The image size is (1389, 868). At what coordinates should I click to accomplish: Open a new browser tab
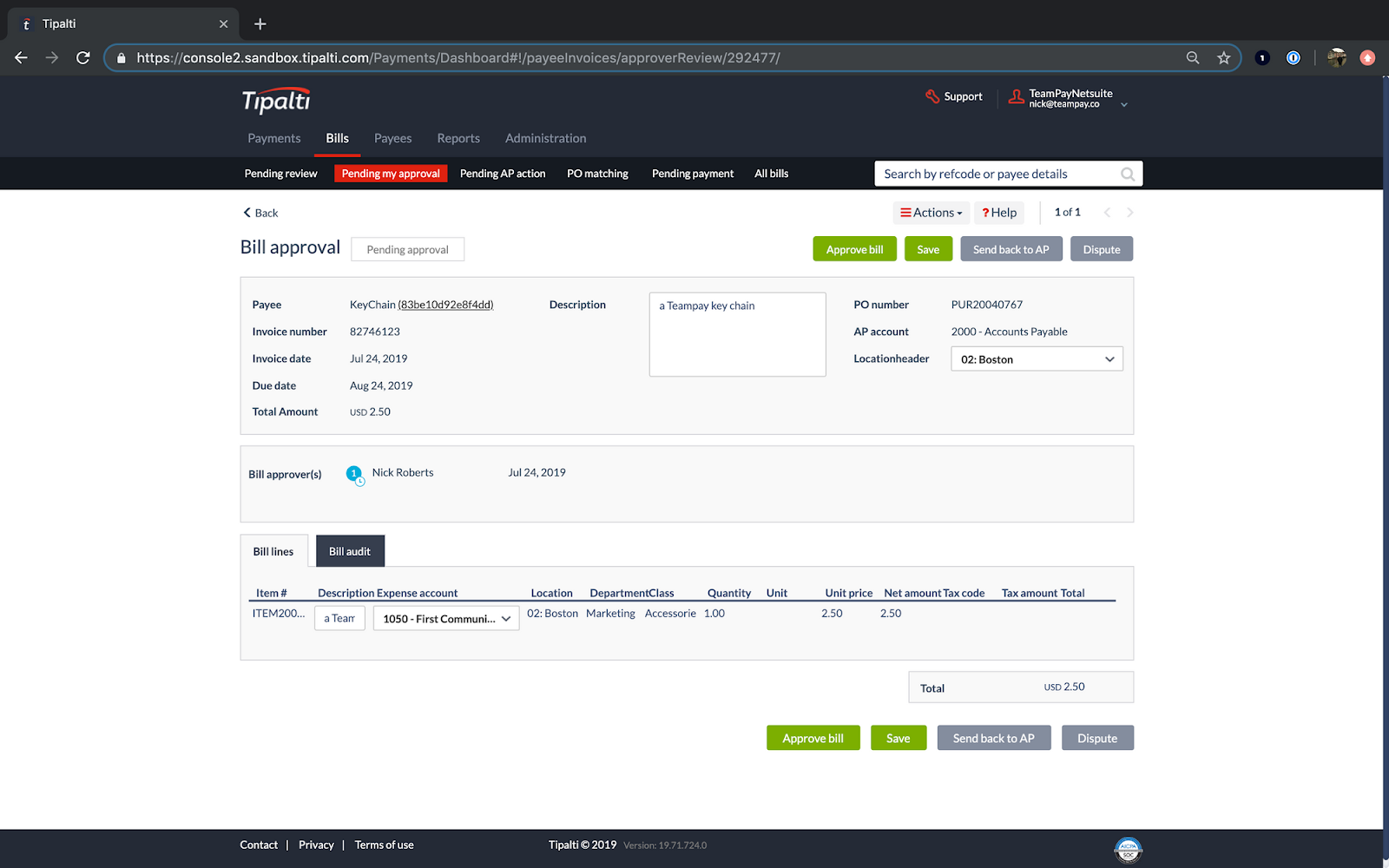click(260, 24)
